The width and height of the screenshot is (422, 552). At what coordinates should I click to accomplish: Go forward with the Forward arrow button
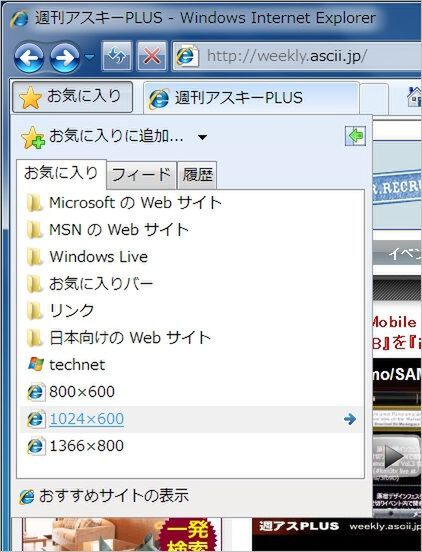(x=65, y=57)
